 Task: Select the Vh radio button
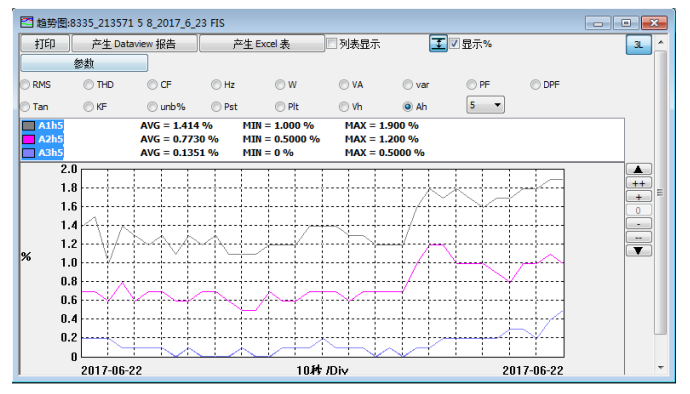(x=344, y=107)
